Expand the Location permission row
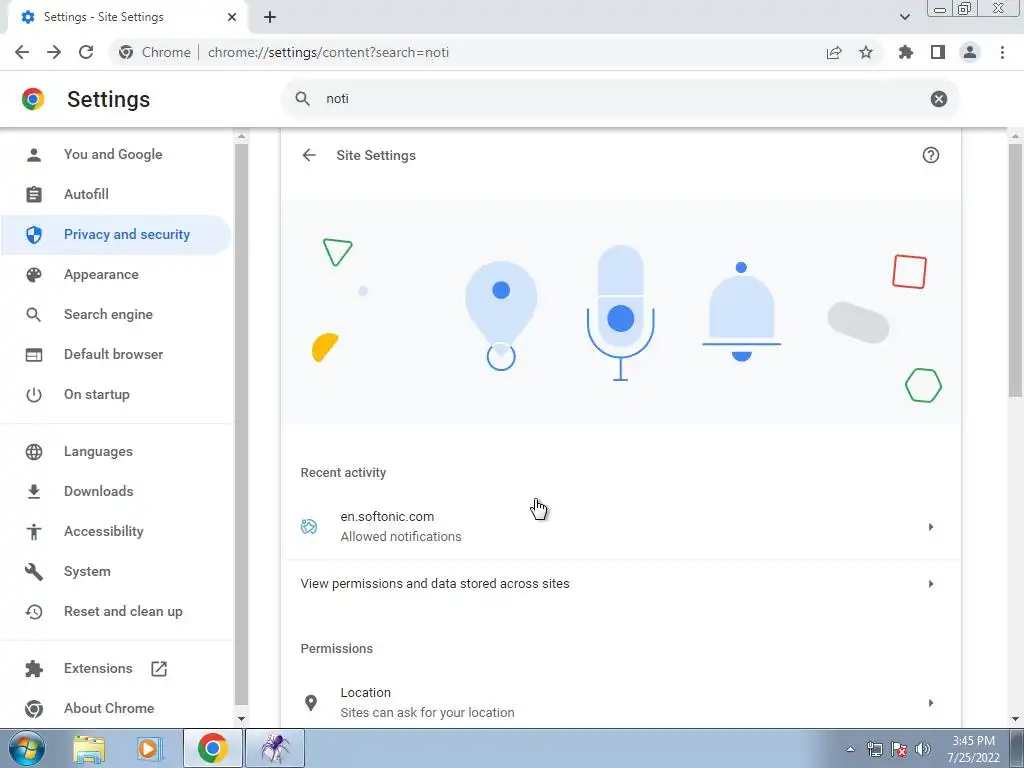The width and height of the screenshot is (1024, 768). pos(931,703)
